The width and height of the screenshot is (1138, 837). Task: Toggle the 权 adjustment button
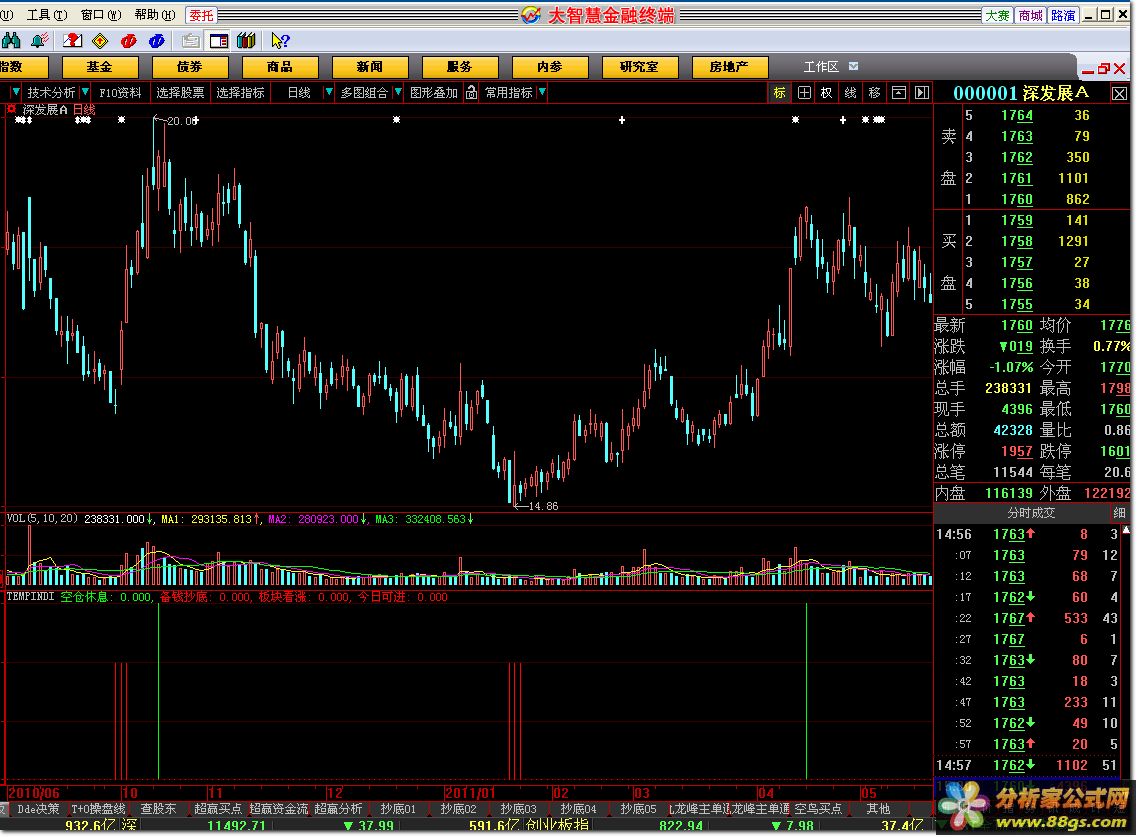[x=827, y=92]
